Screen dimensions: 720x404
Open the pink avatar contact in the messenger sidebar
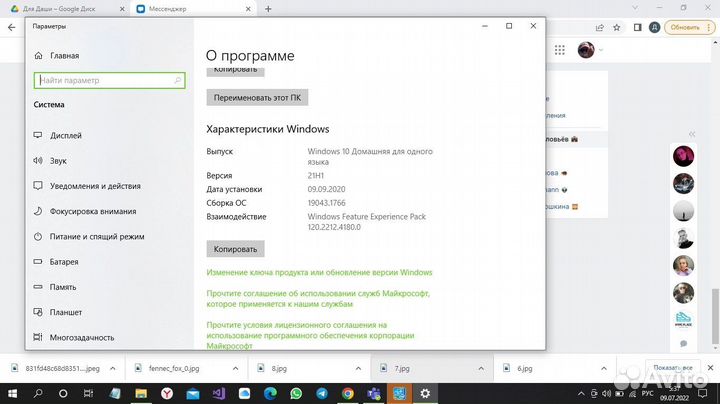click(683, 156)
